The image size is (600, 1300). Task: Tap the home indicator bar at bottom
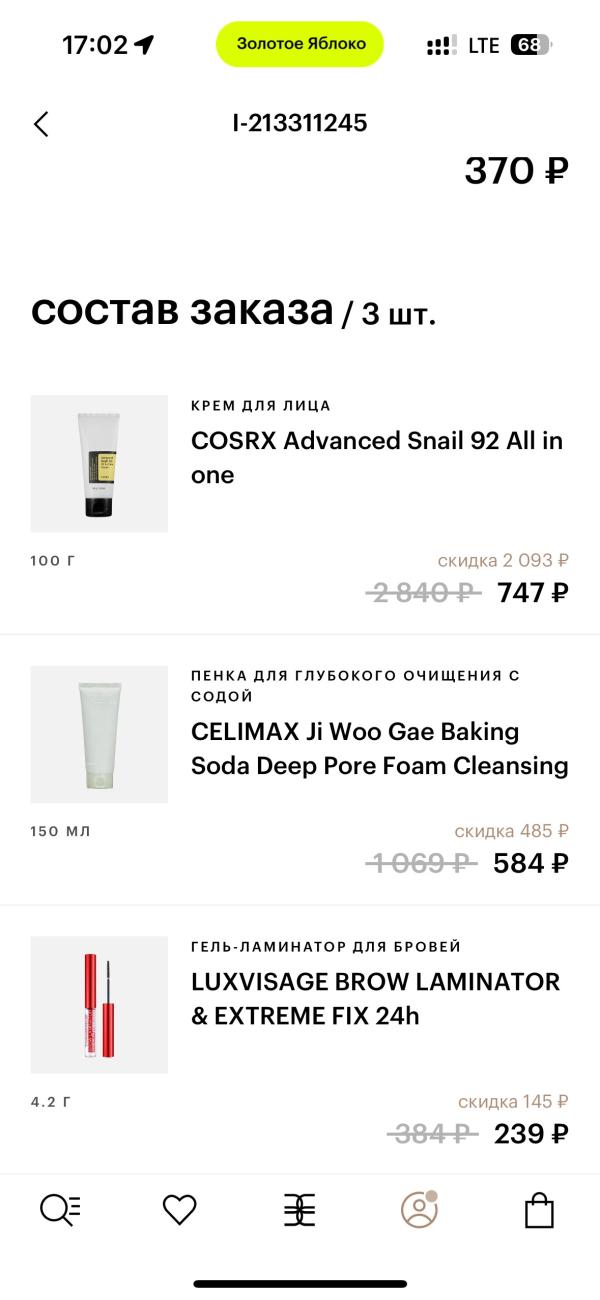[300, 1283]
